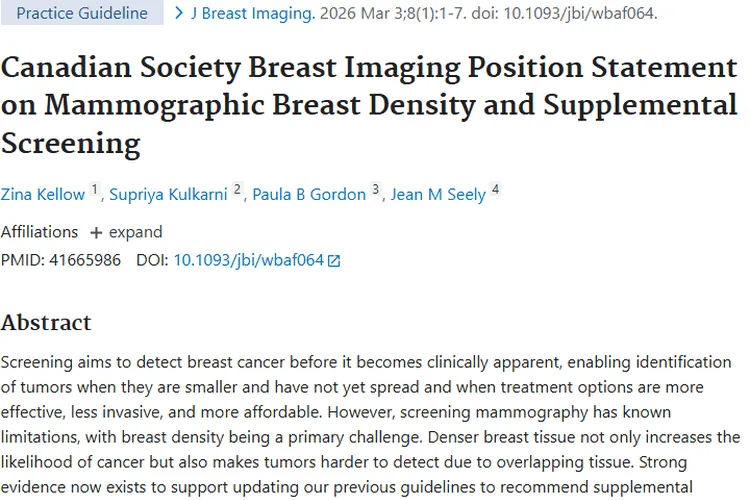Click affiliation superscript 3 after Gordon
Screen dimensions: 750x500
coord(376,189)
